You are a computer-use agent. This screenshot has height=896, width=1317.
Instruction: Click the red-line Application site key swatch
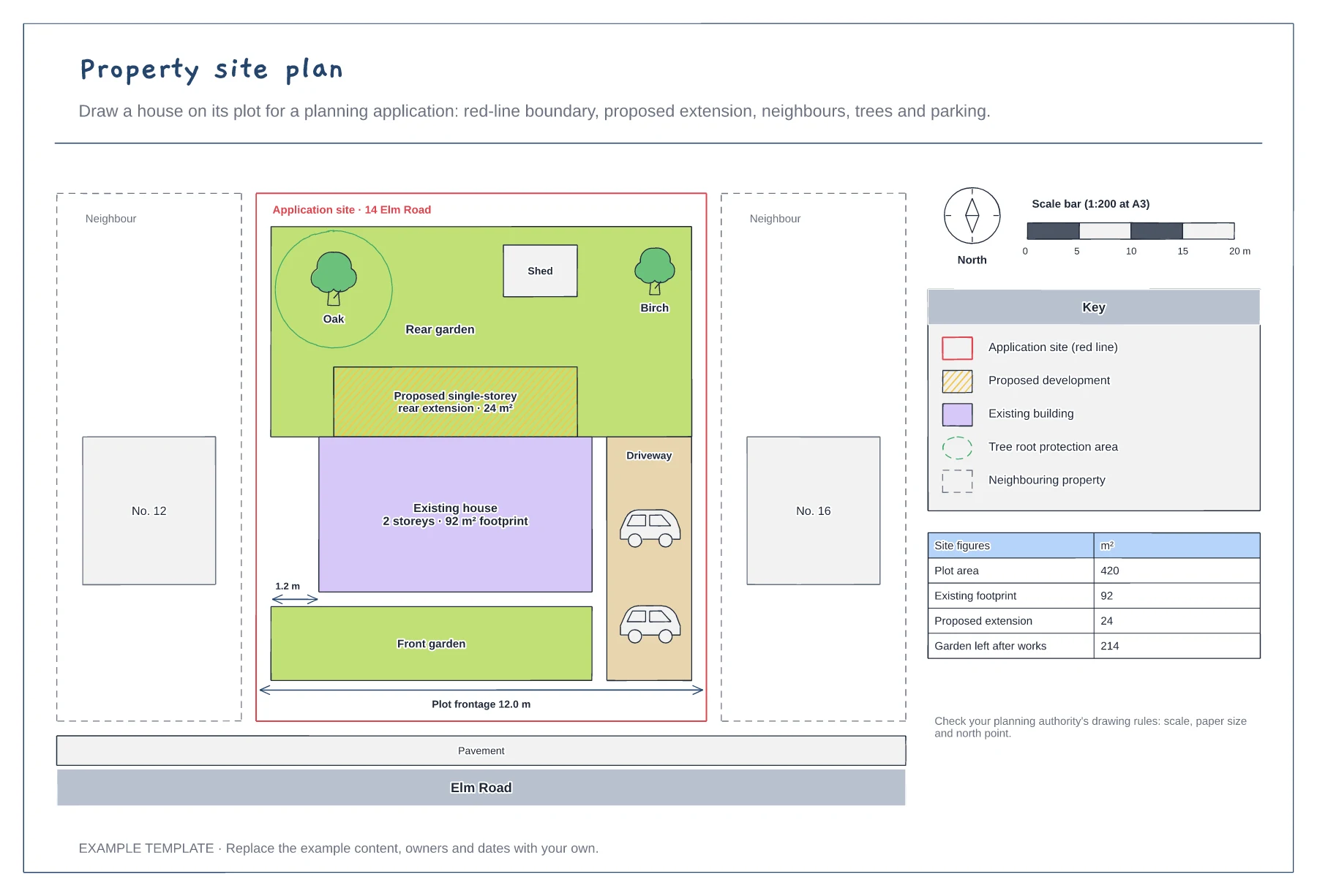click(x=957, y=348)
